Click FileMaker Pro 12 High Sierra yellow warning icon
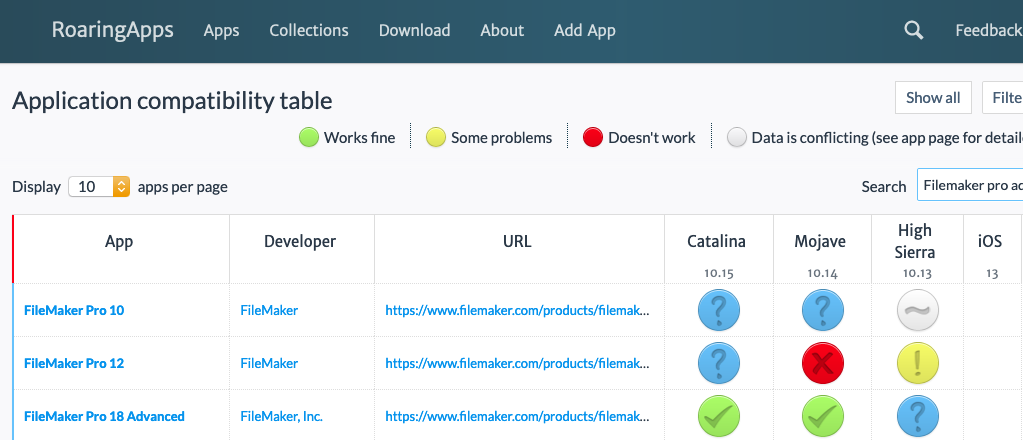The width and height of the screenshot is (1023, 440). pyautogui.click(x=917, y=363)
